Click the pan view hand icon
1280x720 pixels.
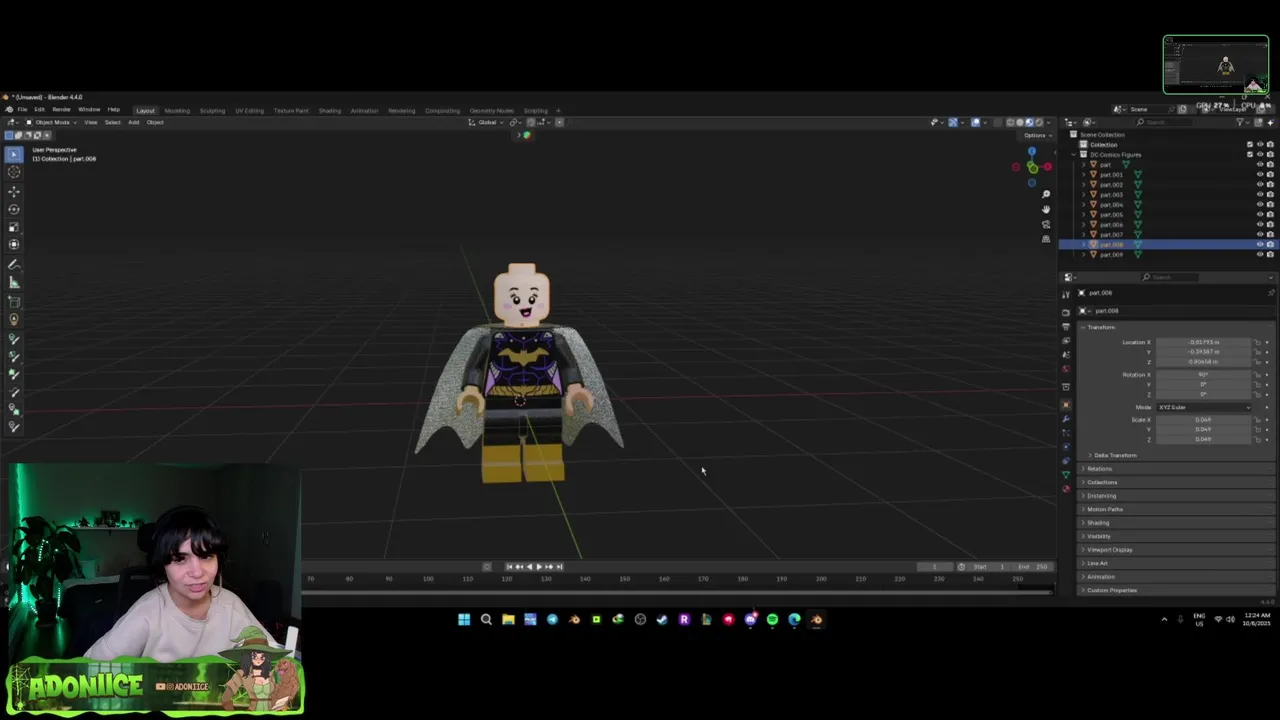click(x=1046, y=209)
